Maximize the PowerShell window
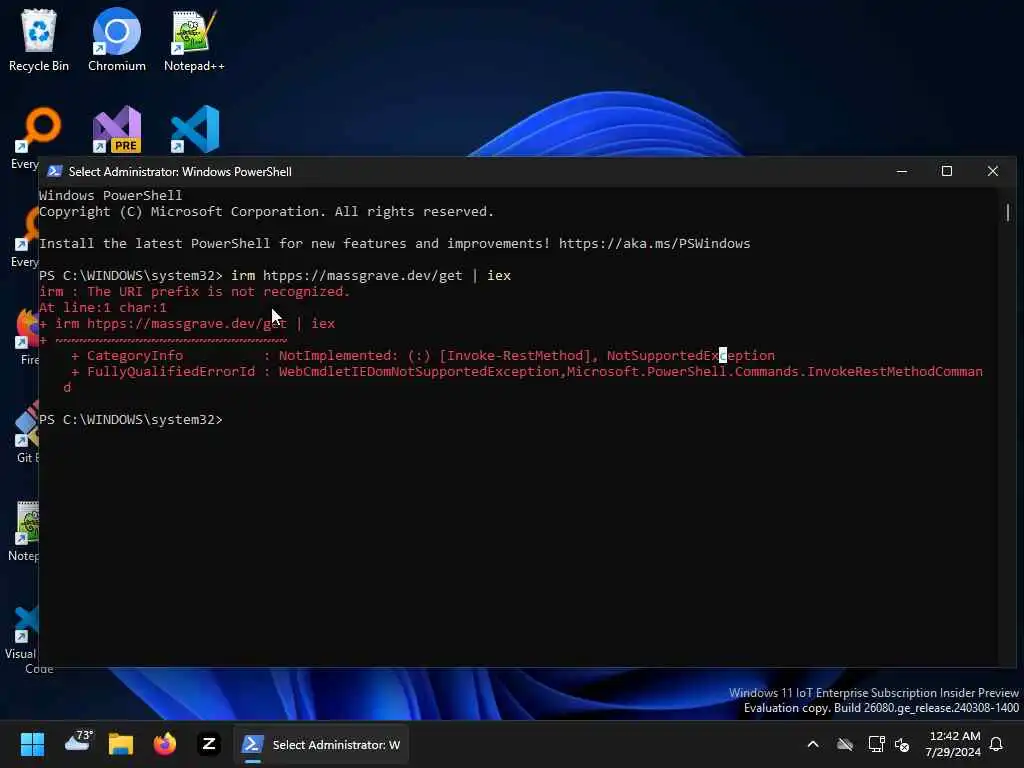 947,171
